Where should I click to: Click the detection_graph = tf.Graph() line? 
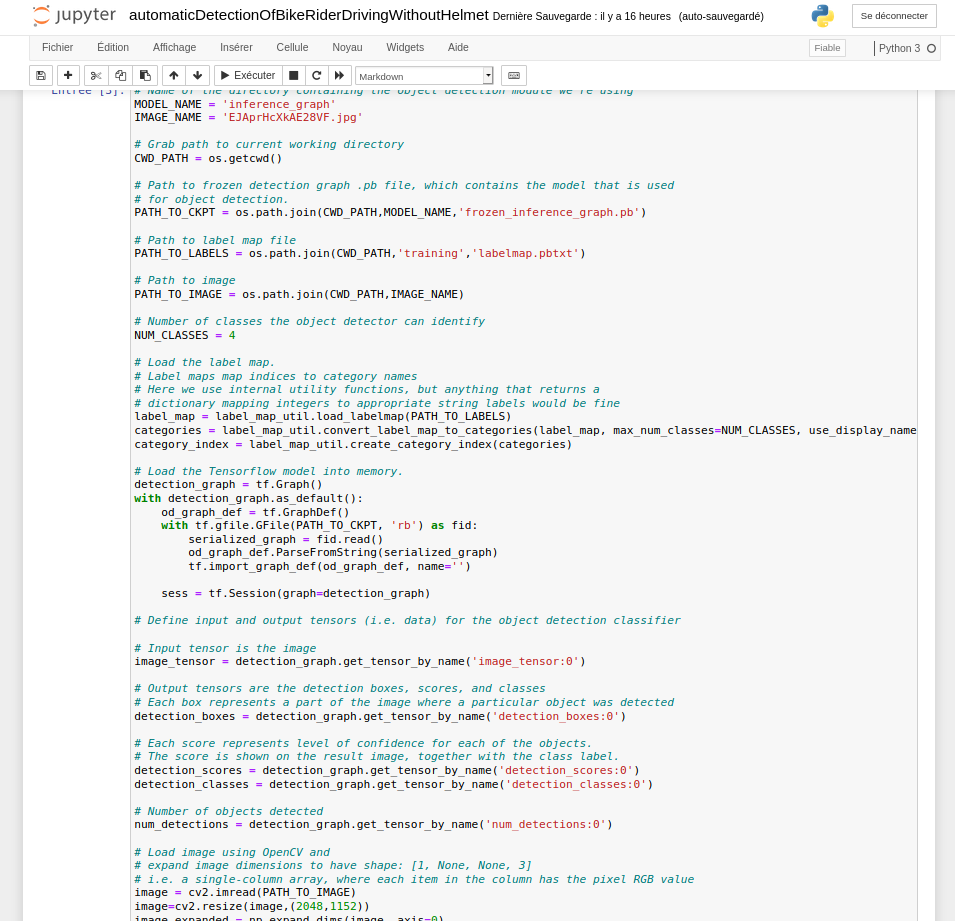tap(228, 484)
